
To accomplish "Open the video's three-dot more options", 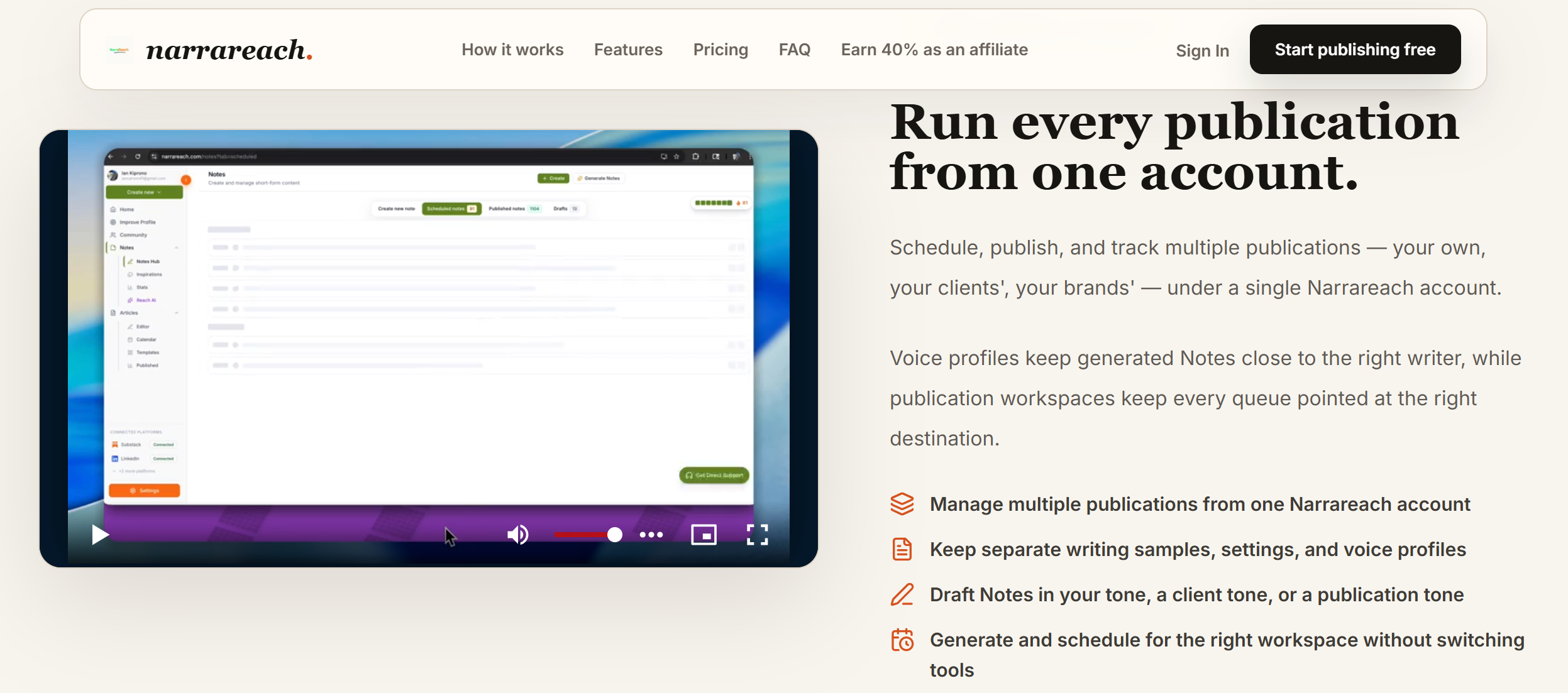I will pyautogui.click(x=651, y=535).
